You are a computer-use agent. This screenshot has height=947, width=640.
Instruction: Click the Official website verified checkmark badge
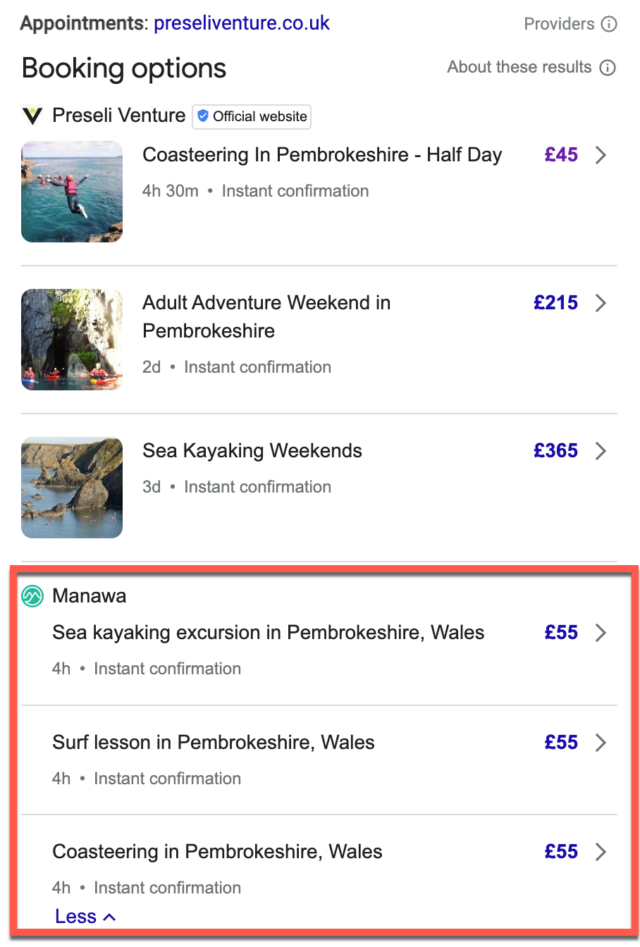(204, 116)
